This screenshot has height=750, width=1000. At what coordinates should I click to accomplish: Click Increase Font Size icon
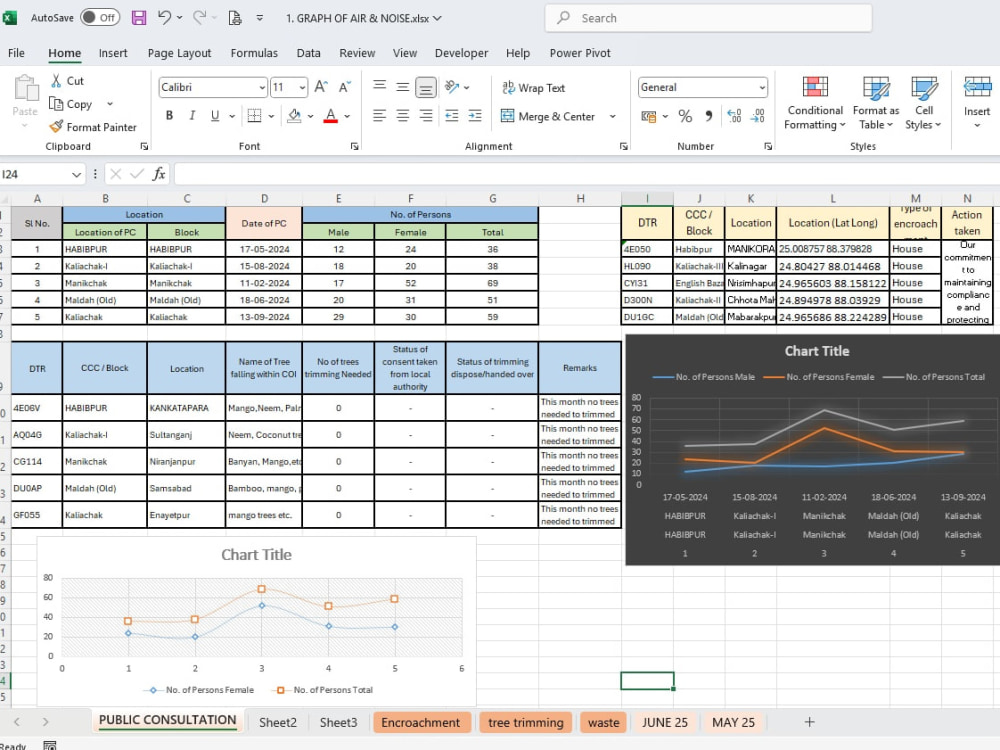click(x=321, y=87)
